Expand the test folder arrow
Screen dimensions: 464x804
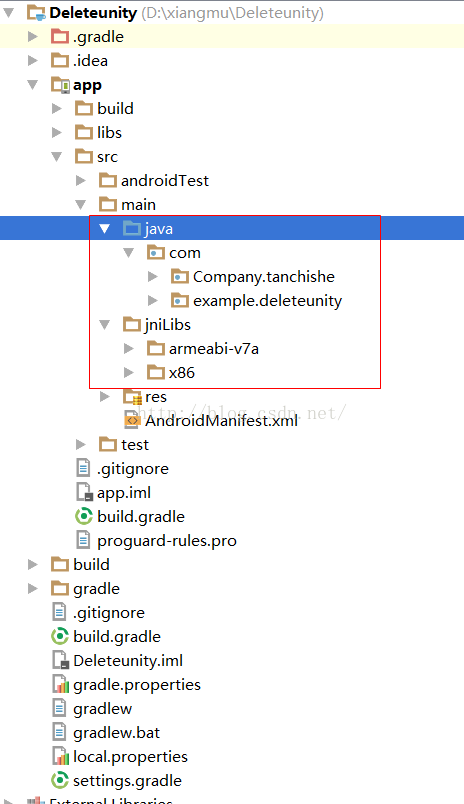point(80,445)
